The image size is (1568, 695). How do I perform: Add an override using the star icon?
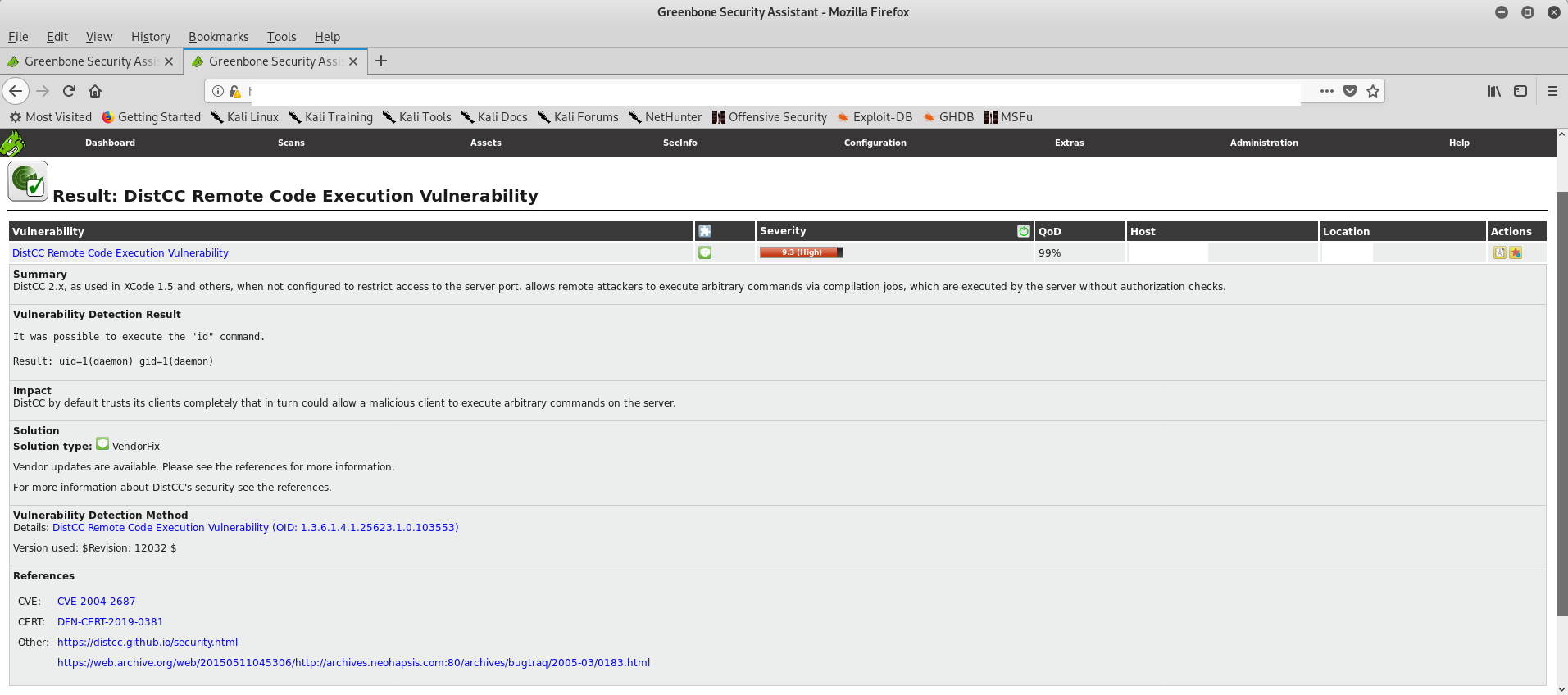pos(1516,253)
